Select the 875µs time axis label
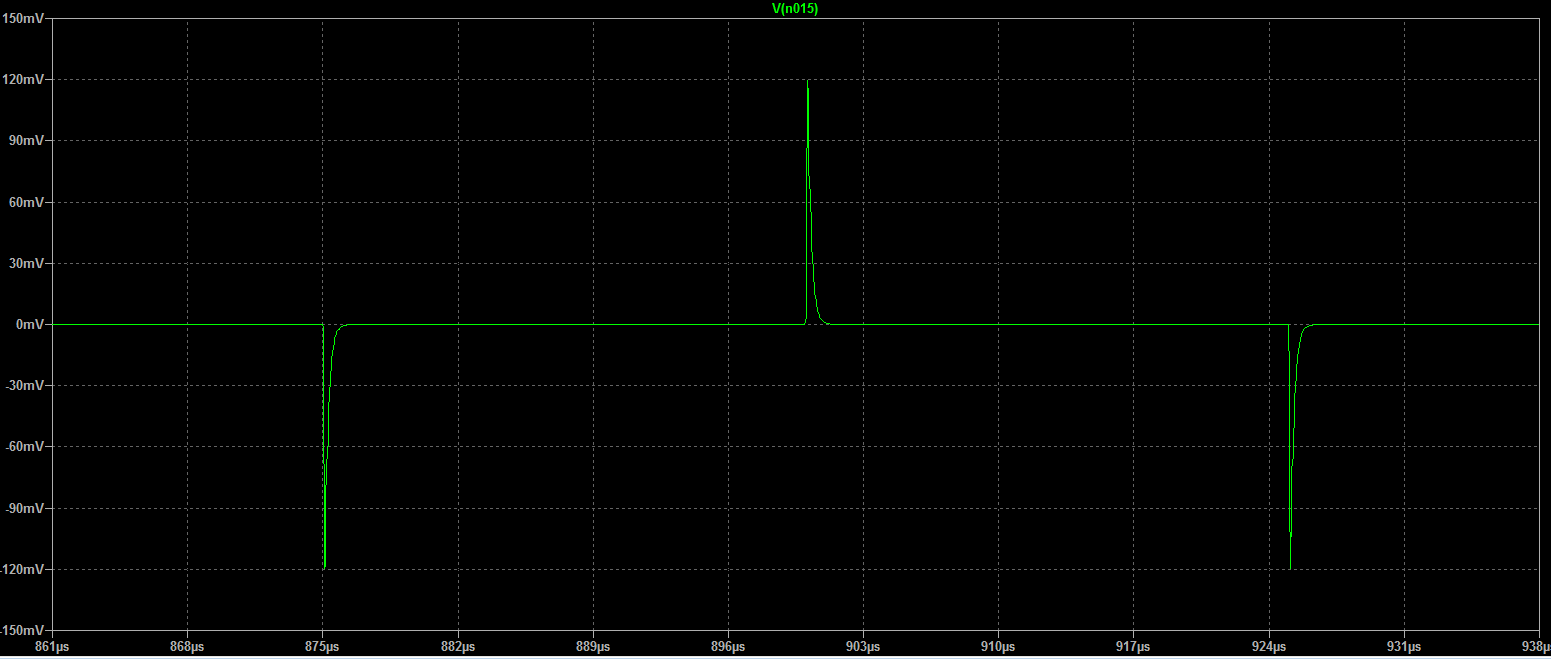The width and height of the screenshot is (1551, 659). [x=322, y=646]
